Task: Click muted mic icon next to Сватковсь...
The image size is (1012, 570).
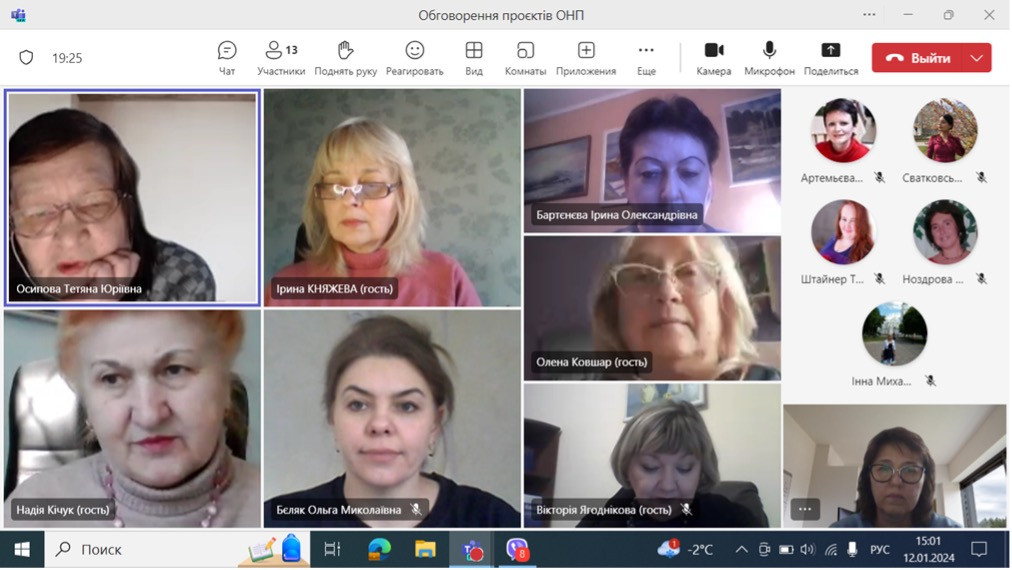Action: click(982, 178)
